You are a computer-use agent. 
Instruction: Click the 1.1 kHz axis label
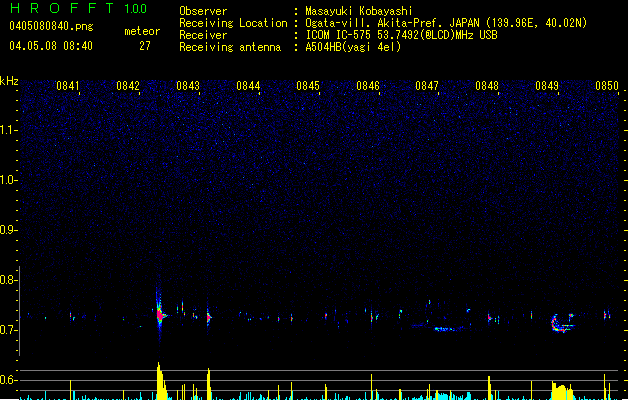[x=8, y=130]
